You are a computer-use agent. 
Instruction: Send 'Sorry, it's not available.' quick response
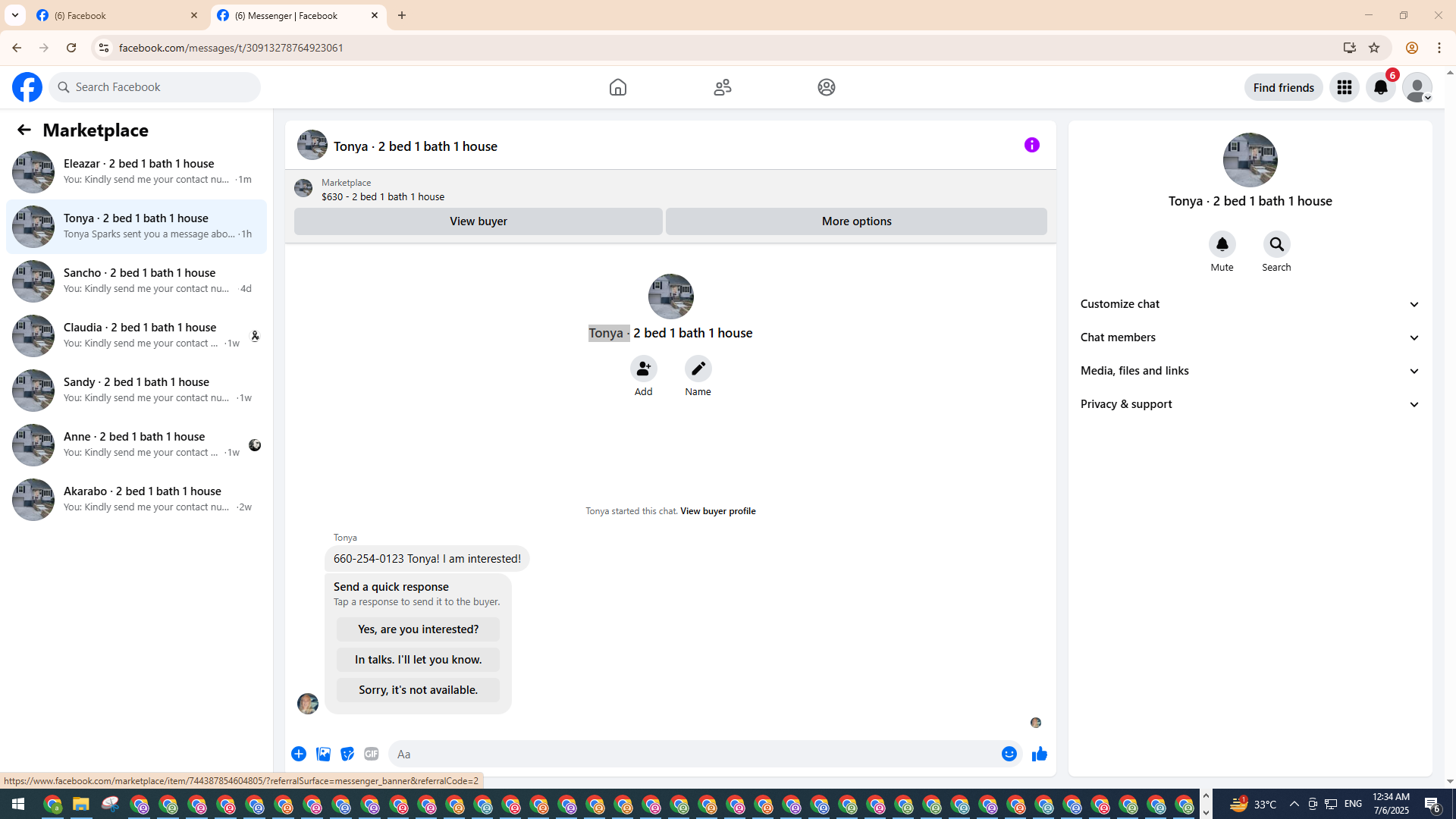[x=418, y=690]
